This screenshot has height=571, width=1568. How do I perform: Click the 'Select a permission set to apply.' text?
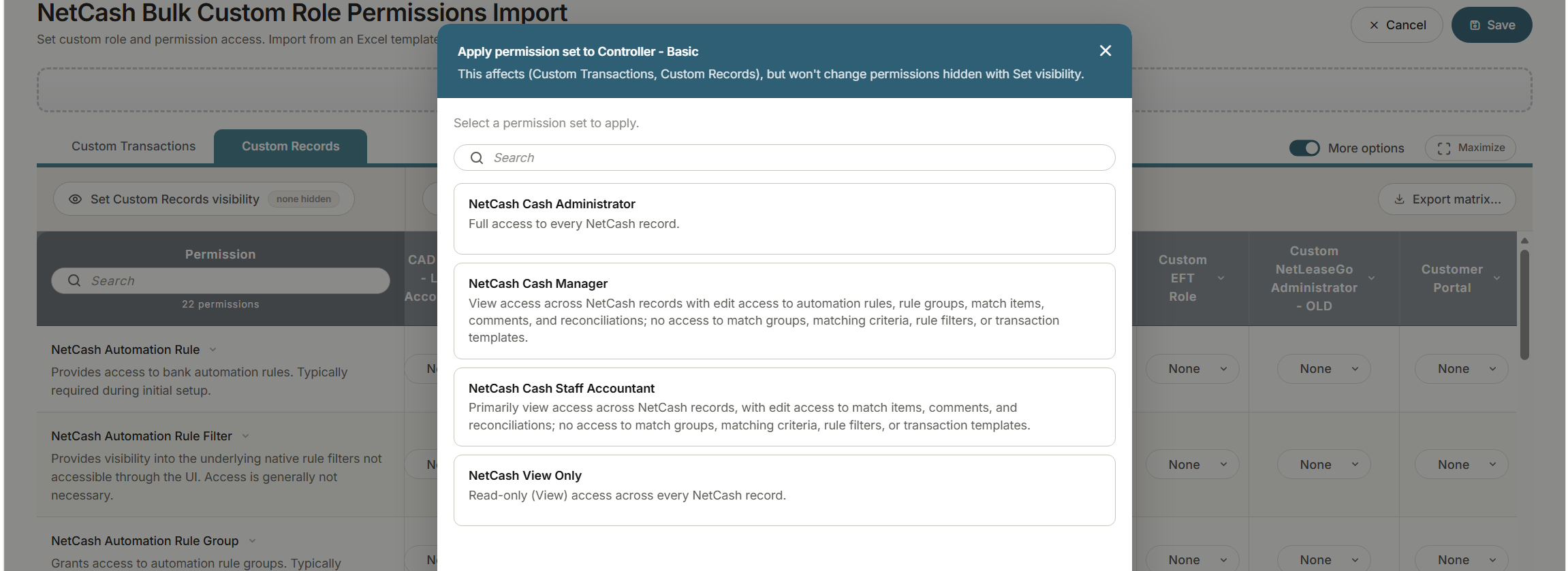[546, 123]
